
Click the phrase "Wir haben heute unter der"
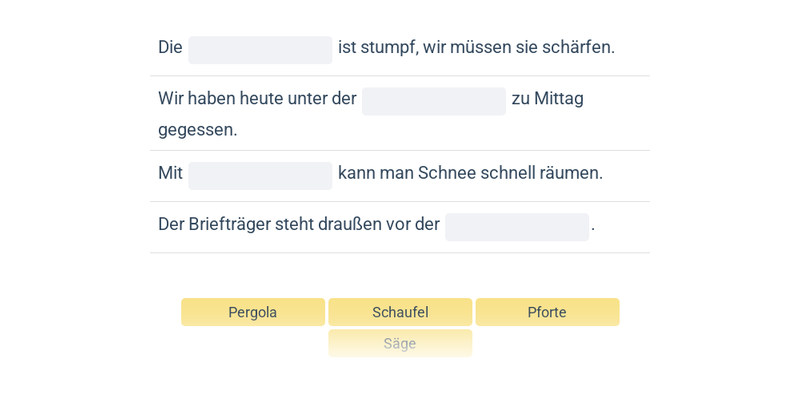coord(257,98)
